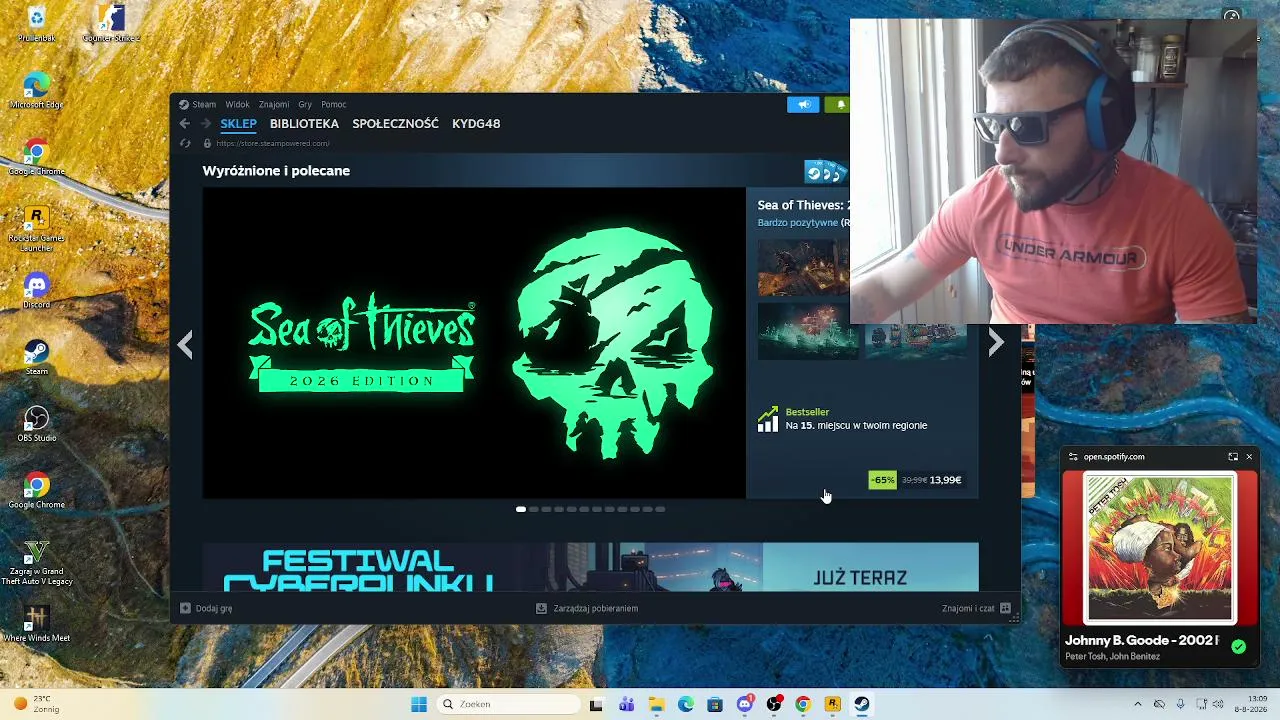Image resolution: width=1280 pixels, height=720 pixels.
Task: Select the Steam desktop shortcut
Action: [x=37, y=357]
